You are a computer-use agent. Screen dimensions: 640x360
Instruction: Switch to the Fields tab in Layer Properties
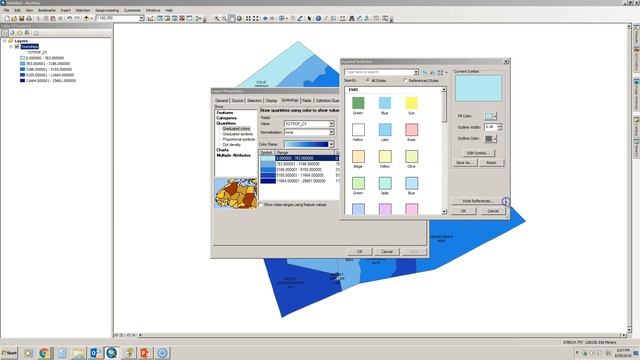(x=307, y=100)
